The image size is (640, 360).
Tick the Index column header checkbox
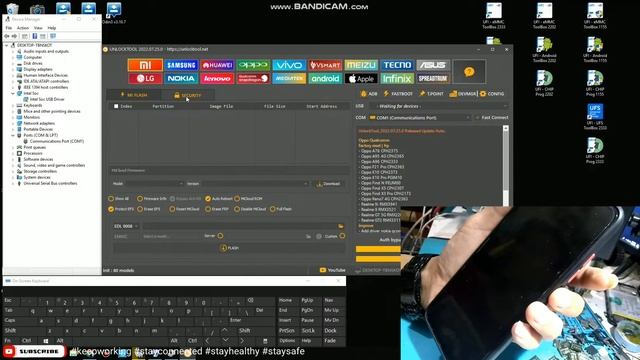[116, 106]
